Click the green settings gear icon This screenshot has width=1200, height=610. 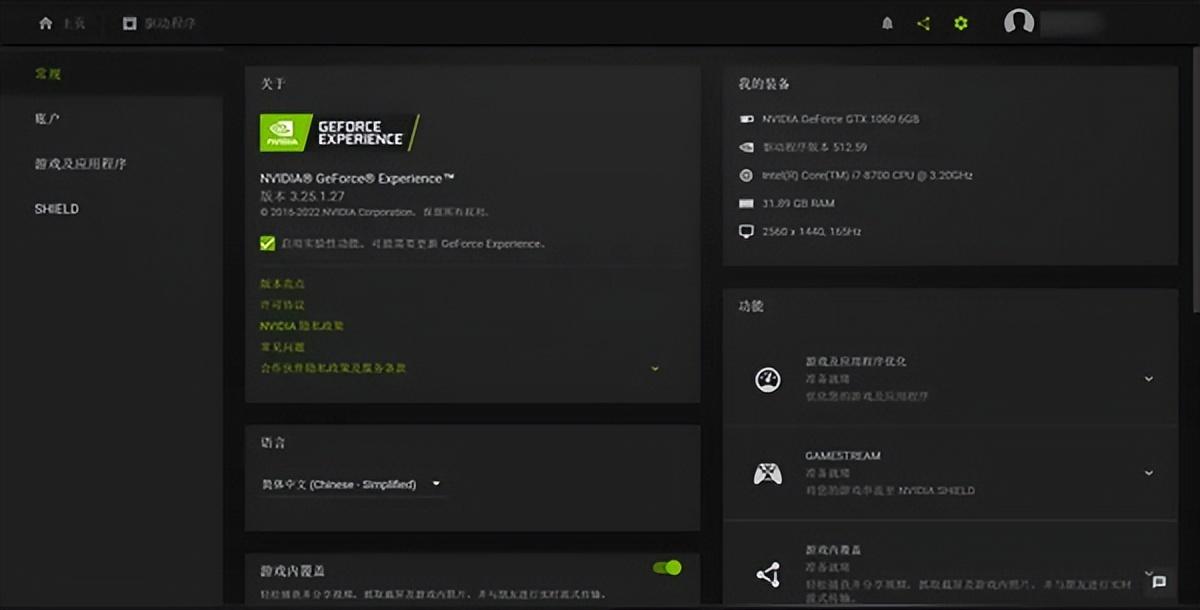point(961,23)
